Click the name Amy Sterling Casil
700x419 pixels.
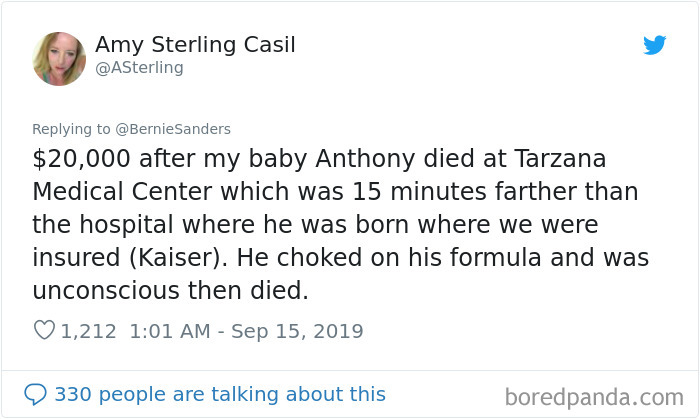point(195,45)
